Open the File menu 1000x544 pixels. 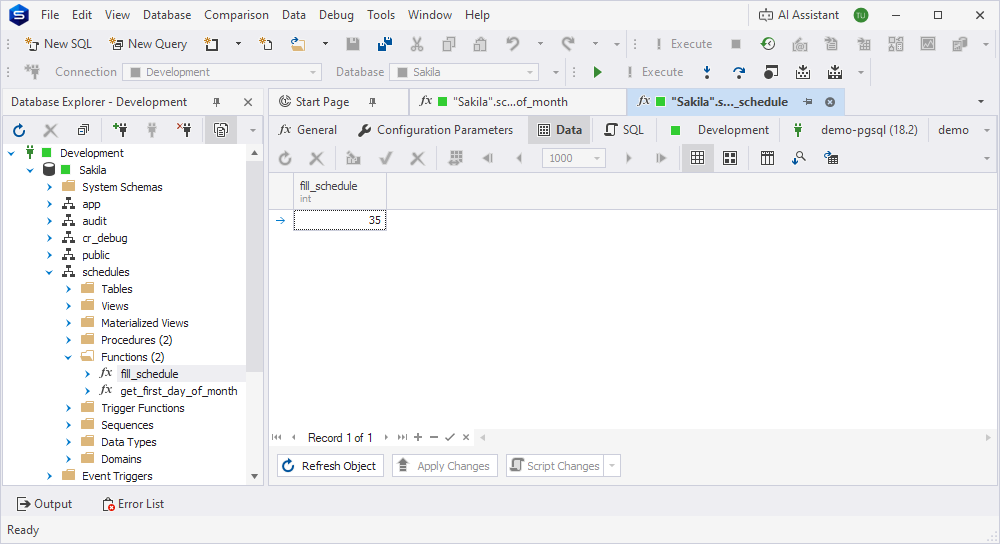(x=50, y=15)
